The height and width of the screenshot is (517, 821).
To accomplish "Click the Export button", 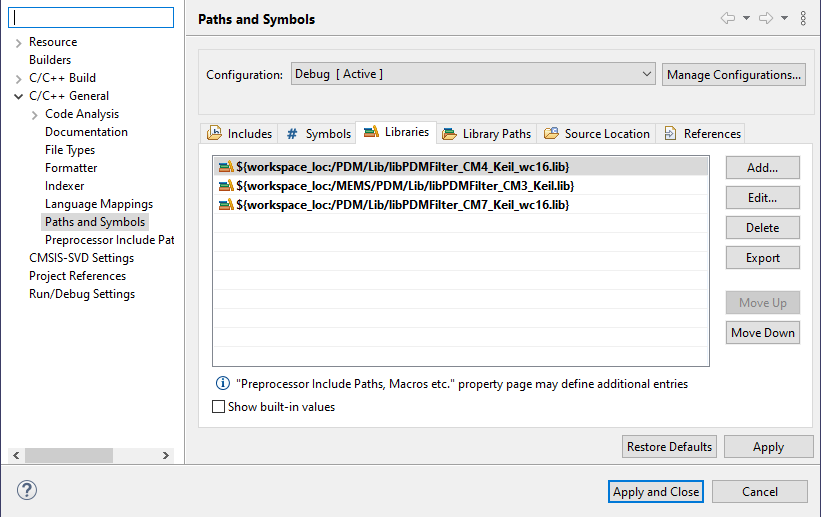I will click(762, 258).
